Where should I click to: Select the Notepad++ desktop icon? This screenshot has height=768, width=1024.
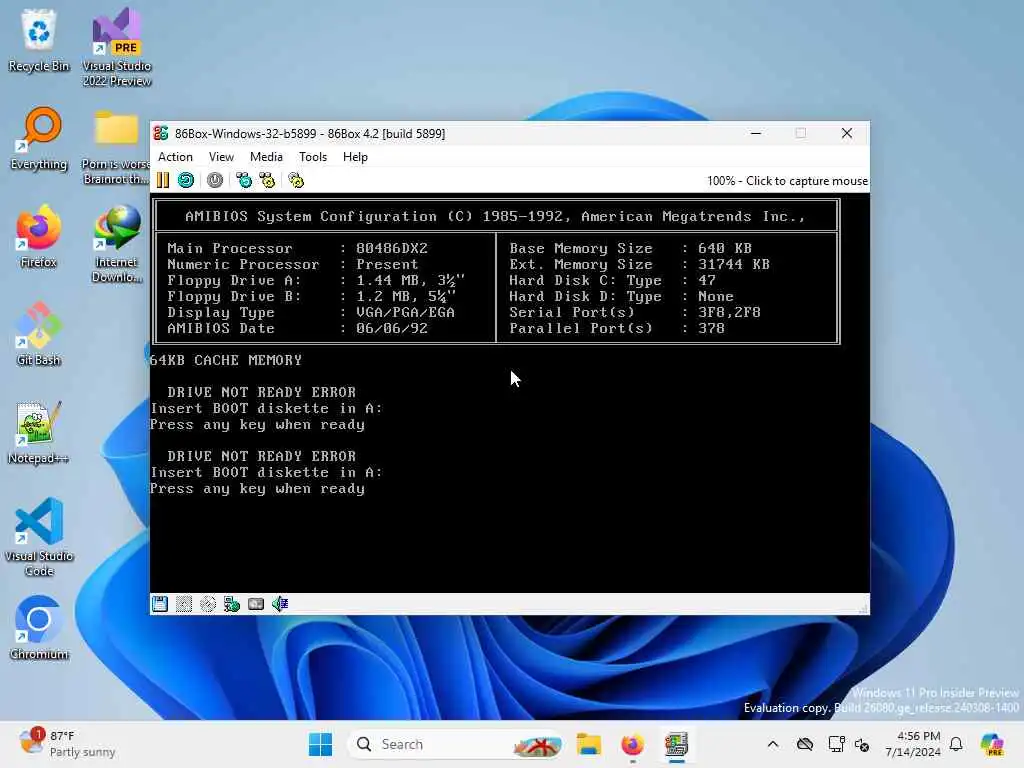coord(39,432)
